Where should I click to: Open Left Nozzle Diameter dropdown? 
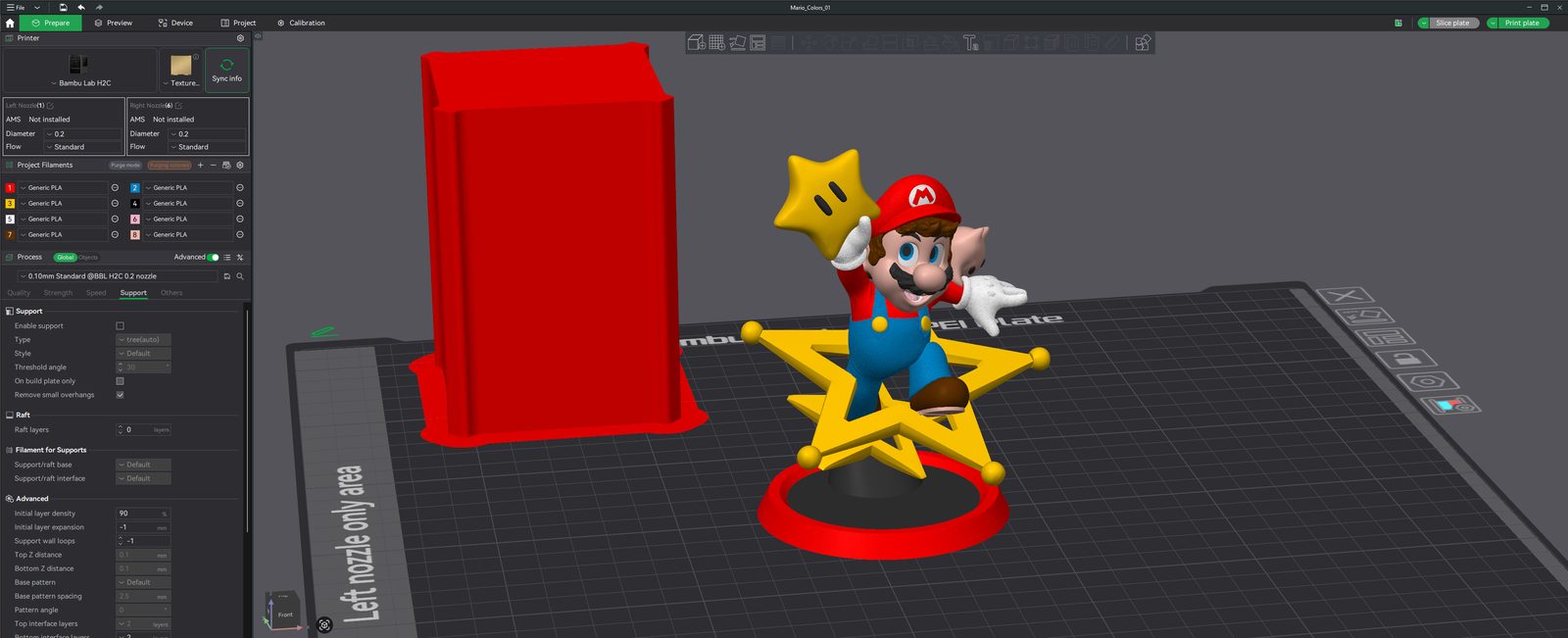(83, 133)
